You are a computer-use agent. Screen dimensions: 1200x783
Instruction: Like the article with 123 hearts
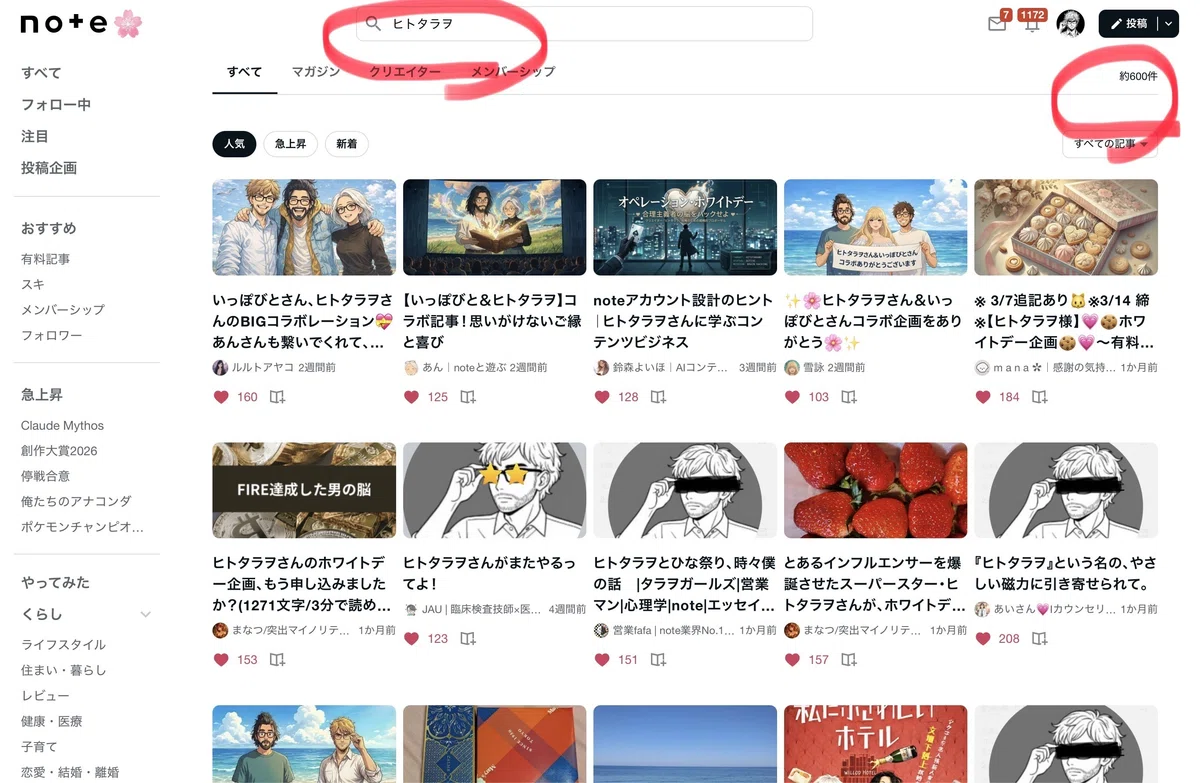pyautogui.click(x=411, y=638)
